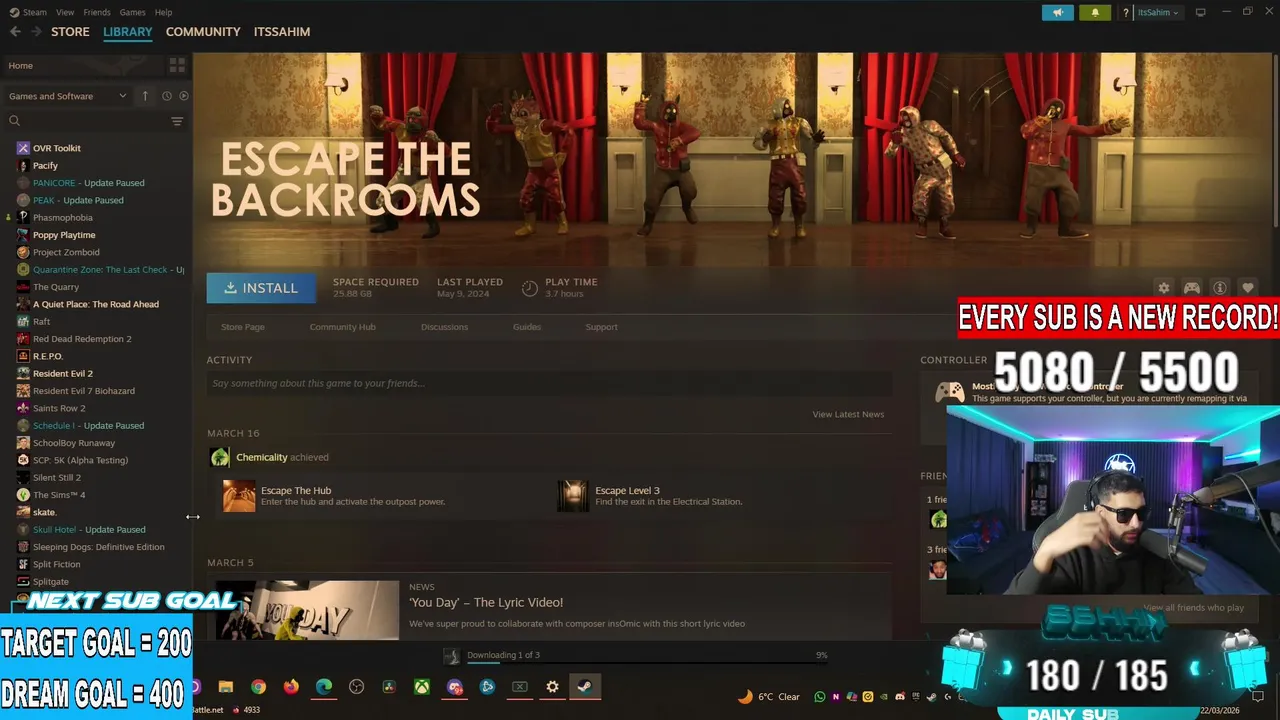Open Firefox from taskbar
The height and width of the screenshot is (720, 1280).
tap(291, 687)
